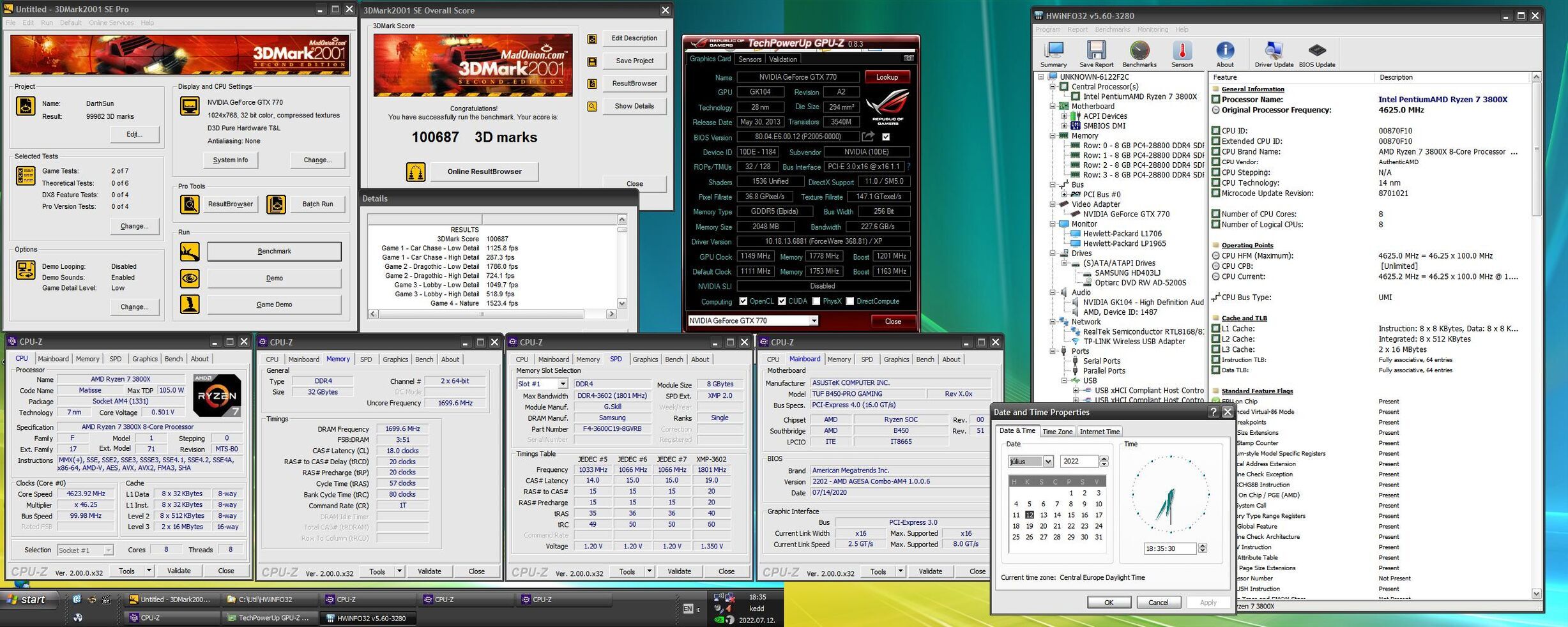Click the Edit Description icon
1568x627 pixels.
pyautogui.click(x=592, y=39)
